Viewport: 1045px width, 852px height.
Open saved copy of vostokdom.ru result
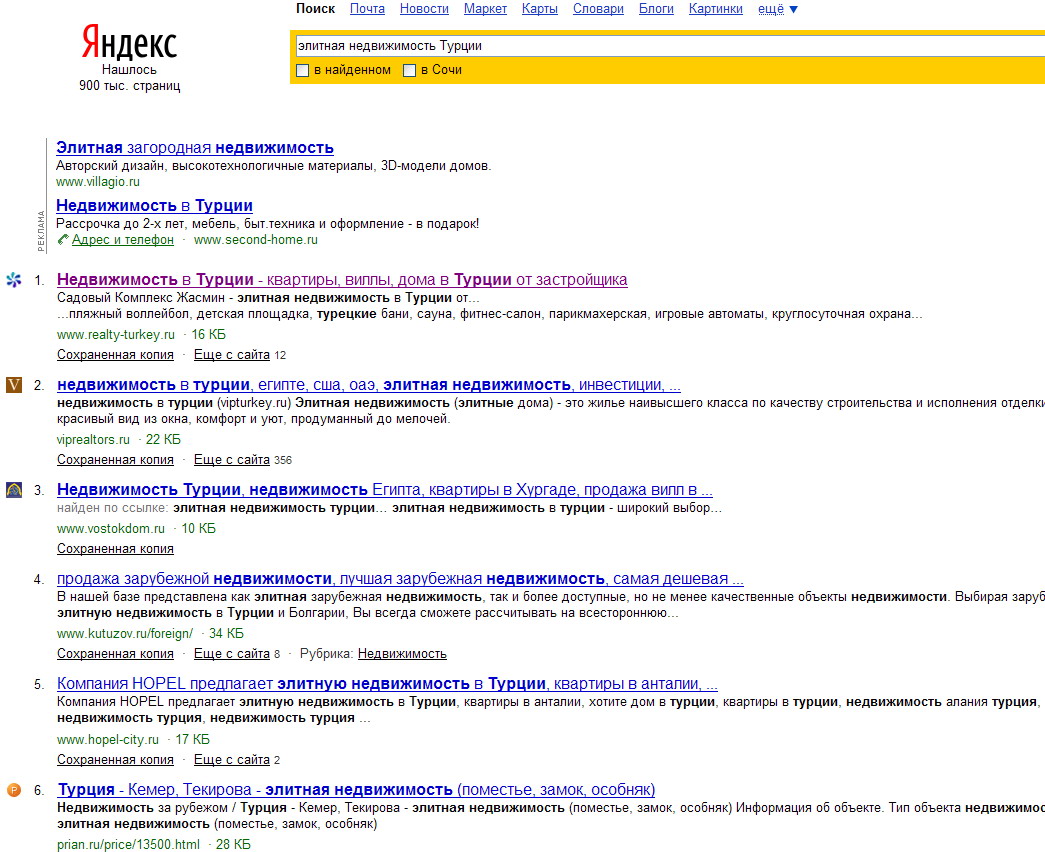pos(115,549)
